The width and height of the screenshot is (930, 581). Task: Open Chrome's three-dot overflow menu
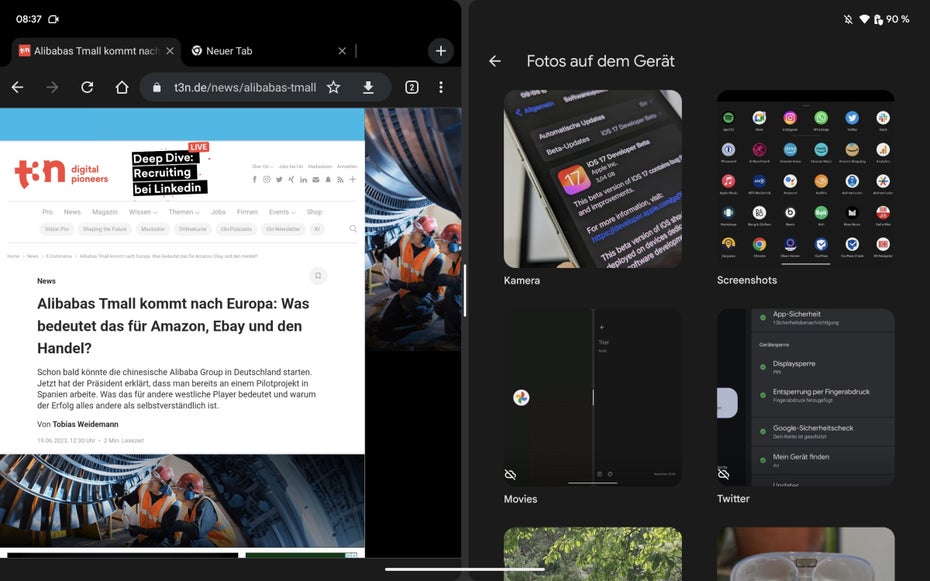tap(441, 87)
